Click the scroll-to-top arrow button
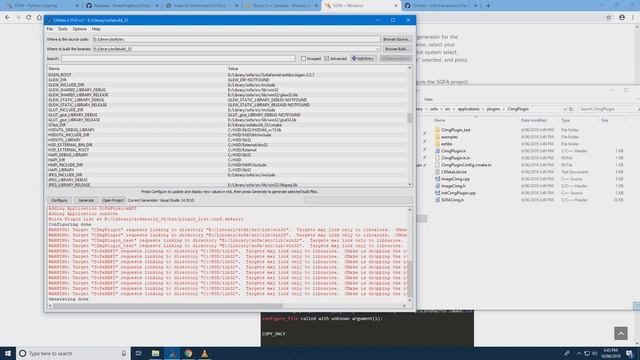Screen dimensions: 640x360 pos(621,333)
